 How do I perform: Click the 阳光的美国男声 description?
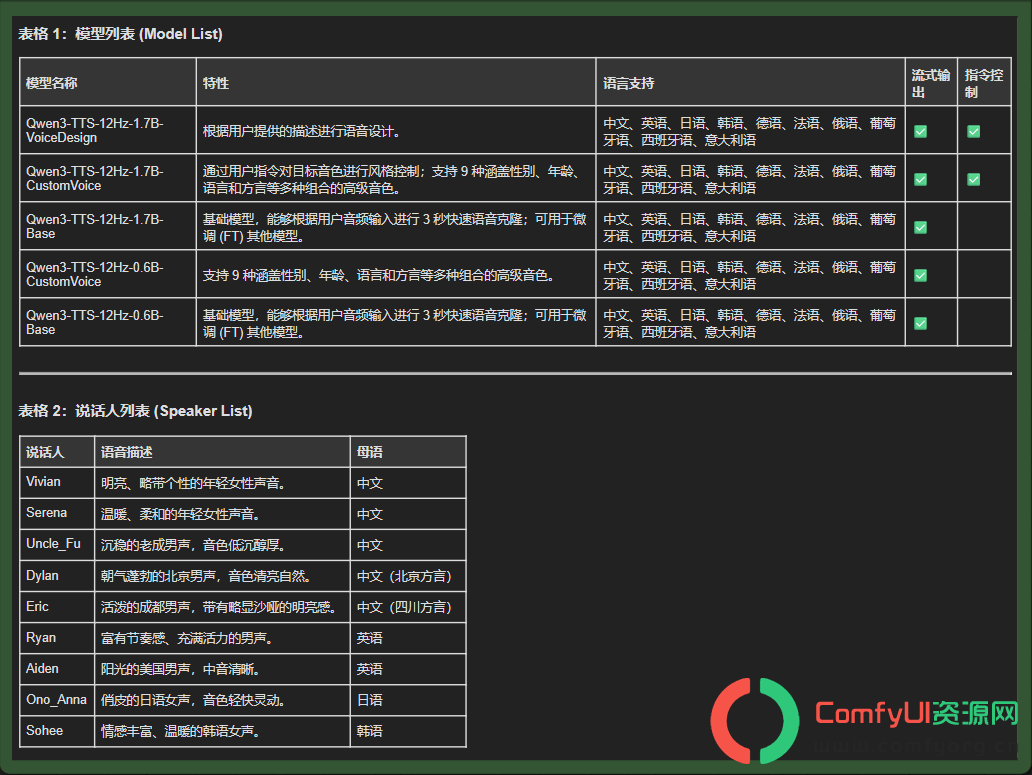coord(180,669)
